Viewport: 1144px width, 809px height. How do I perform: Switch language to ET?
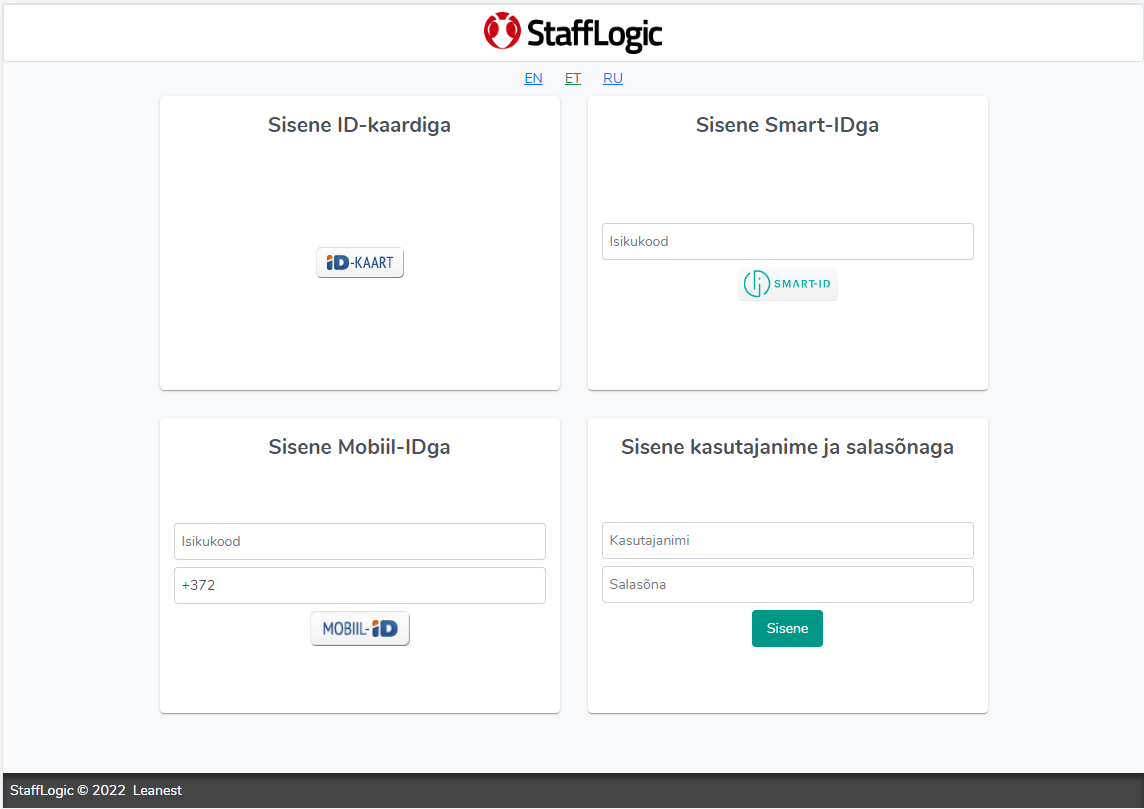573,78
